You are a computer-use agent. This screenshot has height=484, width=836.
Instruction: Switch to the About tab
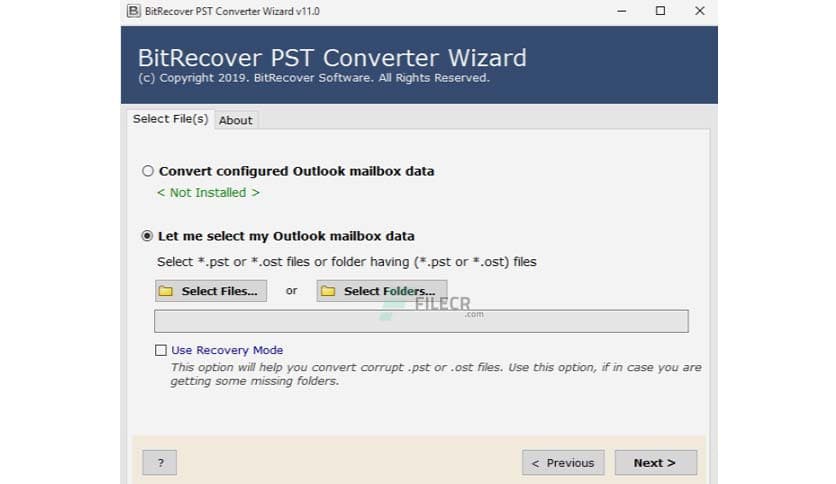point(235,120)
